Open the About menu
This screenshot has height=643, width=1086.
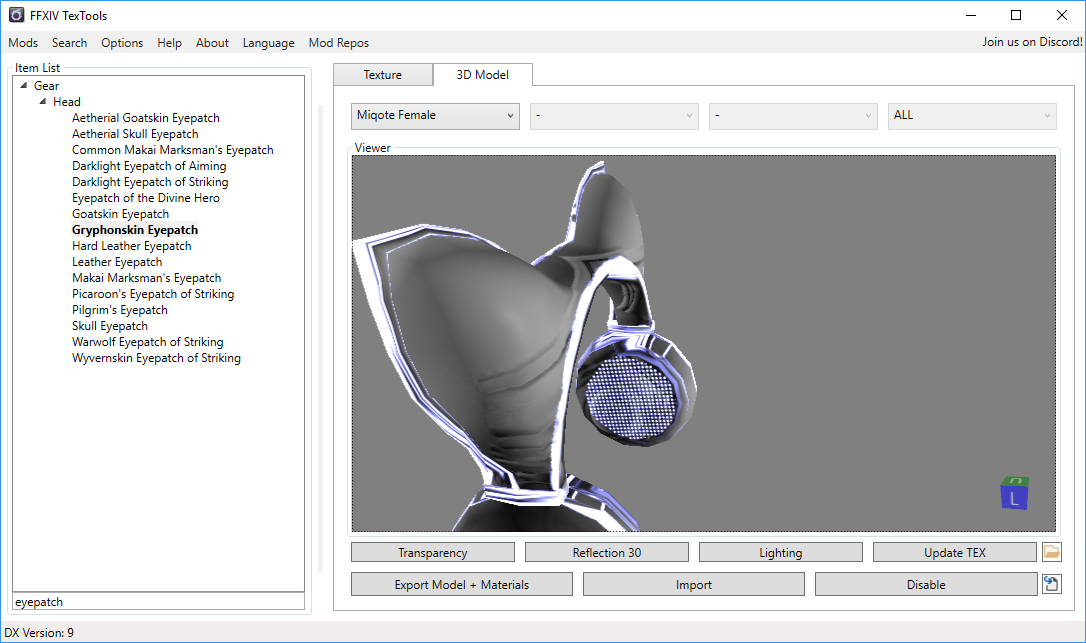coord(212,43)
